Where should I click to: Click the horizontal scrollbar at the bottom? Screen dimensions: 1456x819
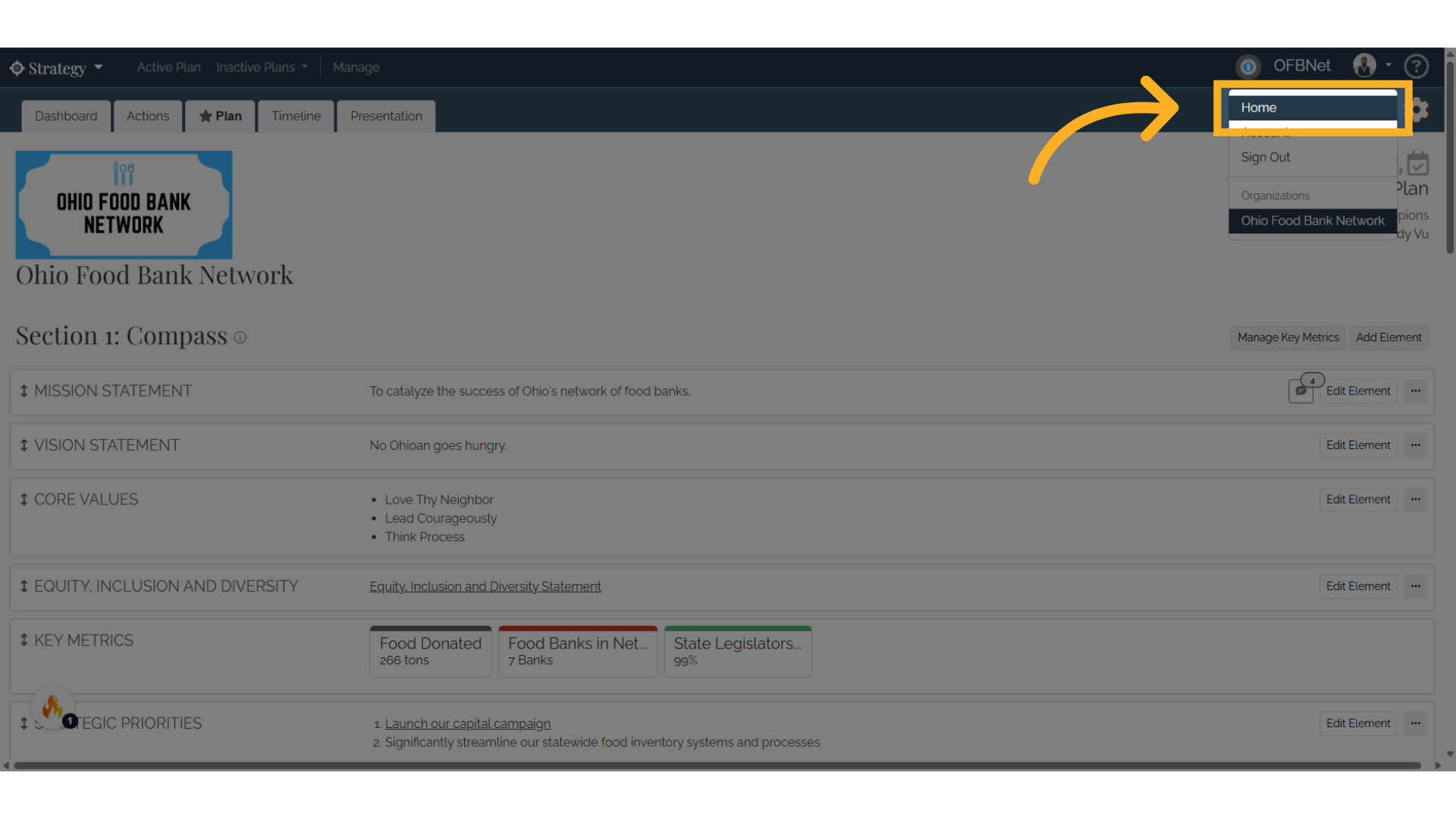[717, 765]
